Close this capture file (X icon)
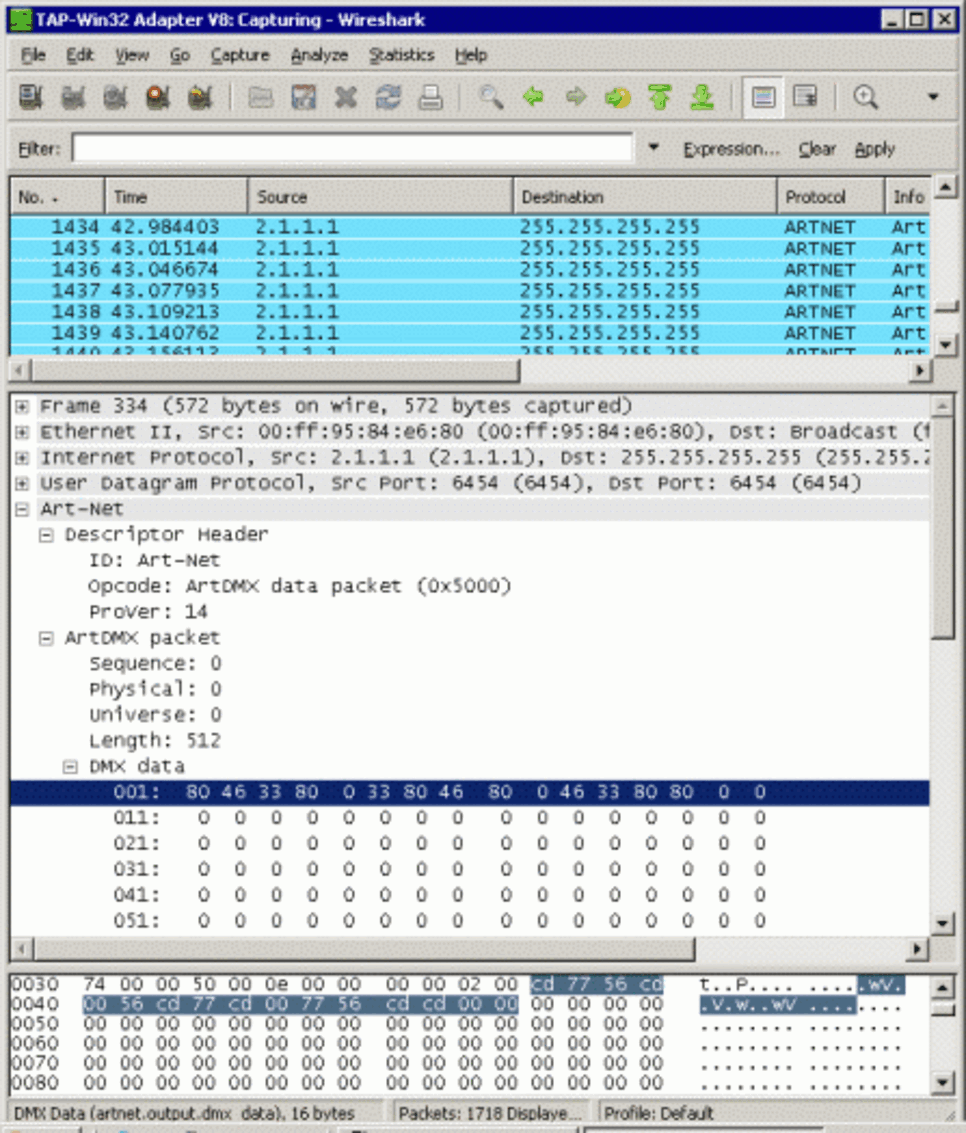 346,97
